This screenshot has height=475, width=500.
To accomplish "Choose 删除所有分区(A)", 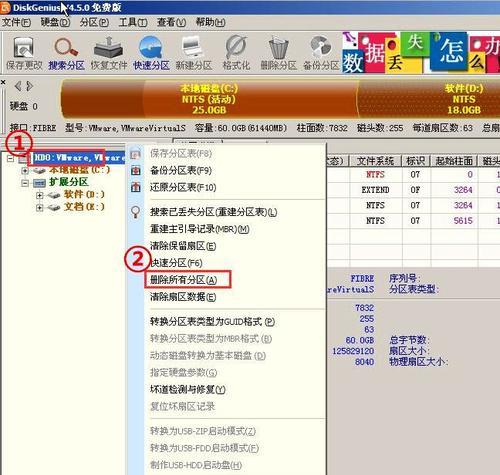I will coord(183,280).
